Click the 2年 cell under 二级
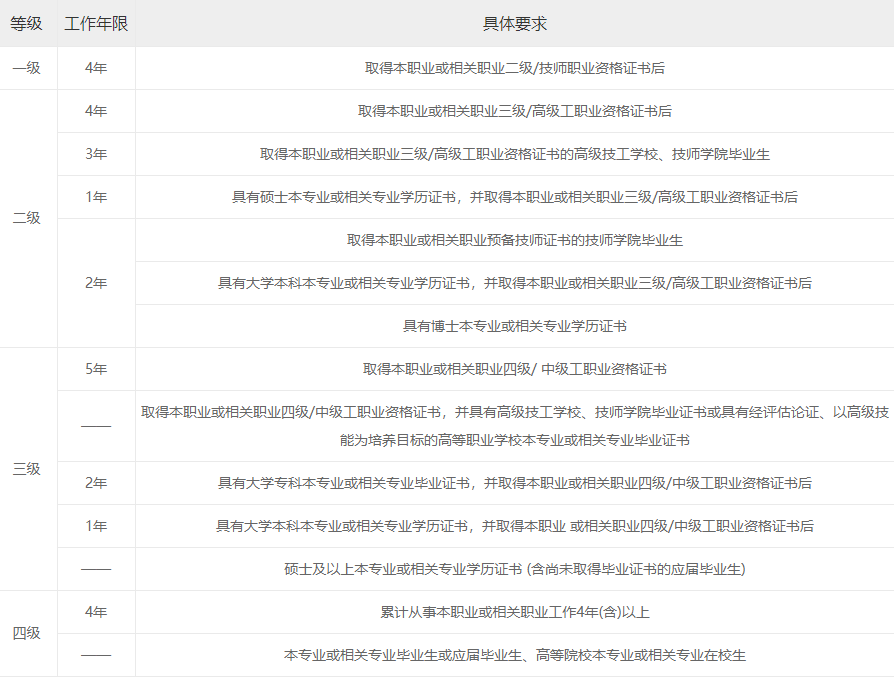The height and width of the screenshot is (679, 894). point(96,283)
